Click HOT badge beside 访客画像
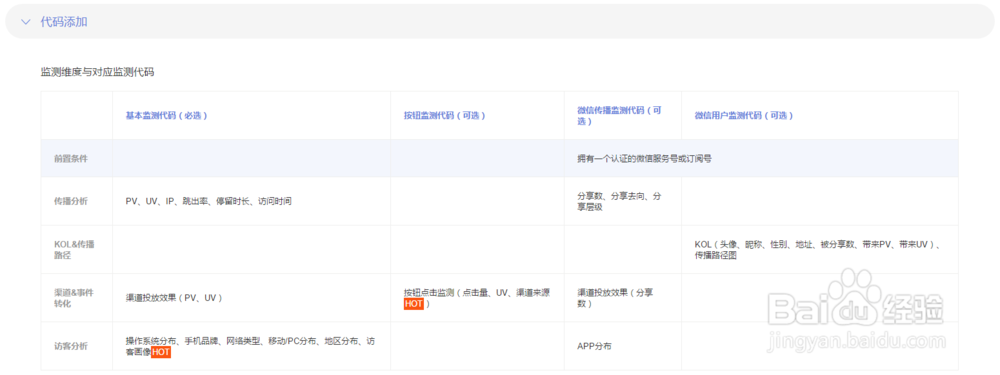1000x375 pixels. pyautogui.click(x=161, y=352)
